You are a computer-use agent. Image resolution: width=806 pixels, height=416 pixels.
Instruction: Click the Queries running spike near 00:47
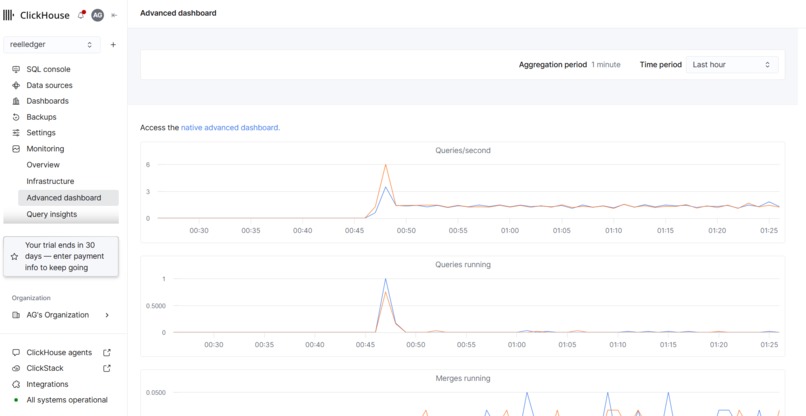pos(386,279)
